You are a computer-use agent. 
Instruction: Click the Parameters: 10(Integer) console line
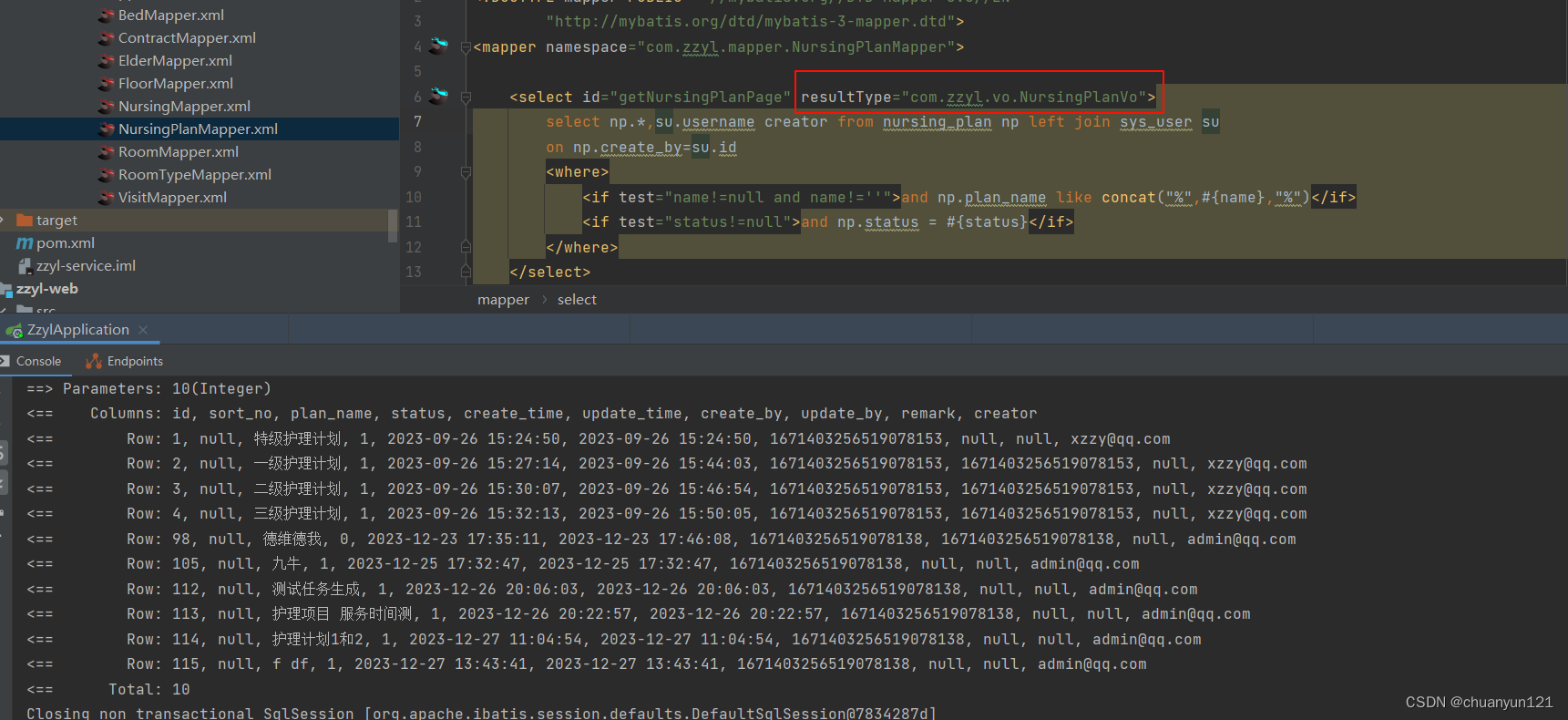(x=149, y=389)
